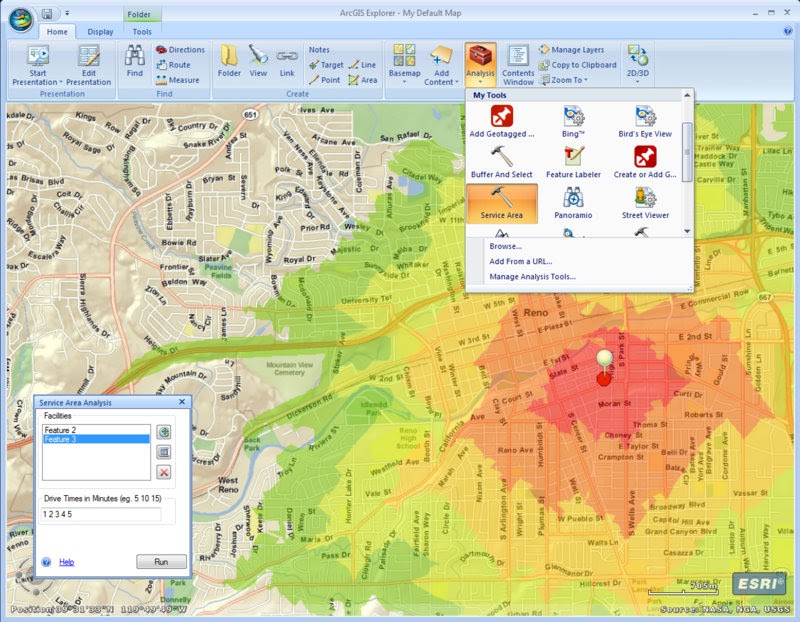This screenshot has width=800, height=622.
Task: Open Manage Analysis Tools... entry
Action: [x=532, y=277]
